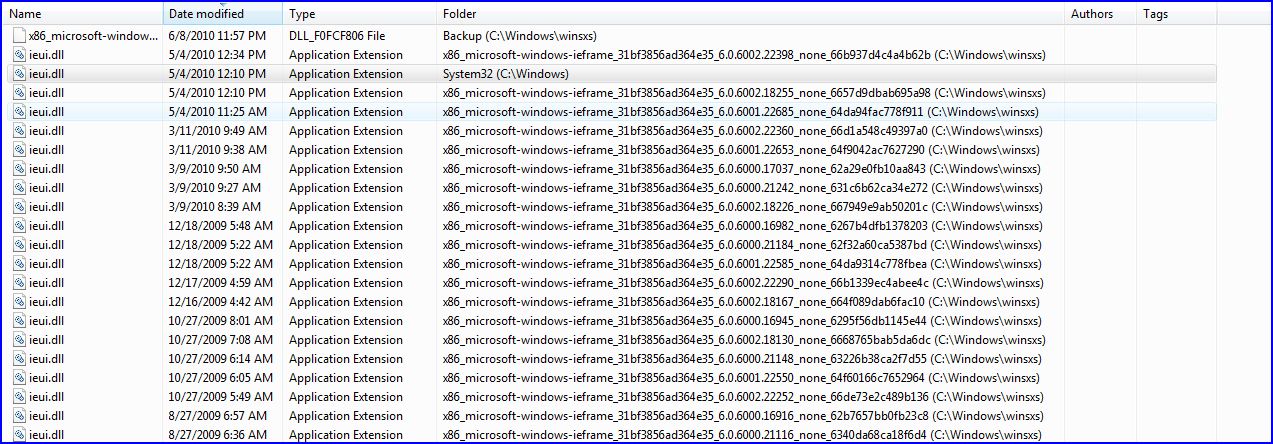Sort by the Name column header
Screen dimensions: 1273x444
pyautogui.click(x=84, y=14)
